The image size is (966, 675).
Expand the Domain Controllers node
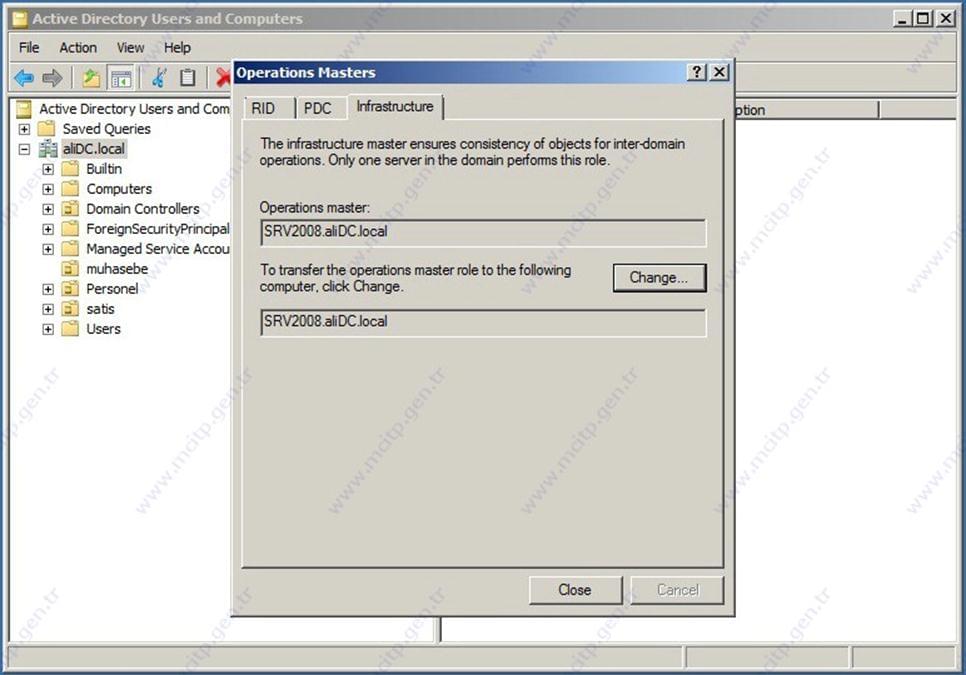coord(48,209)
